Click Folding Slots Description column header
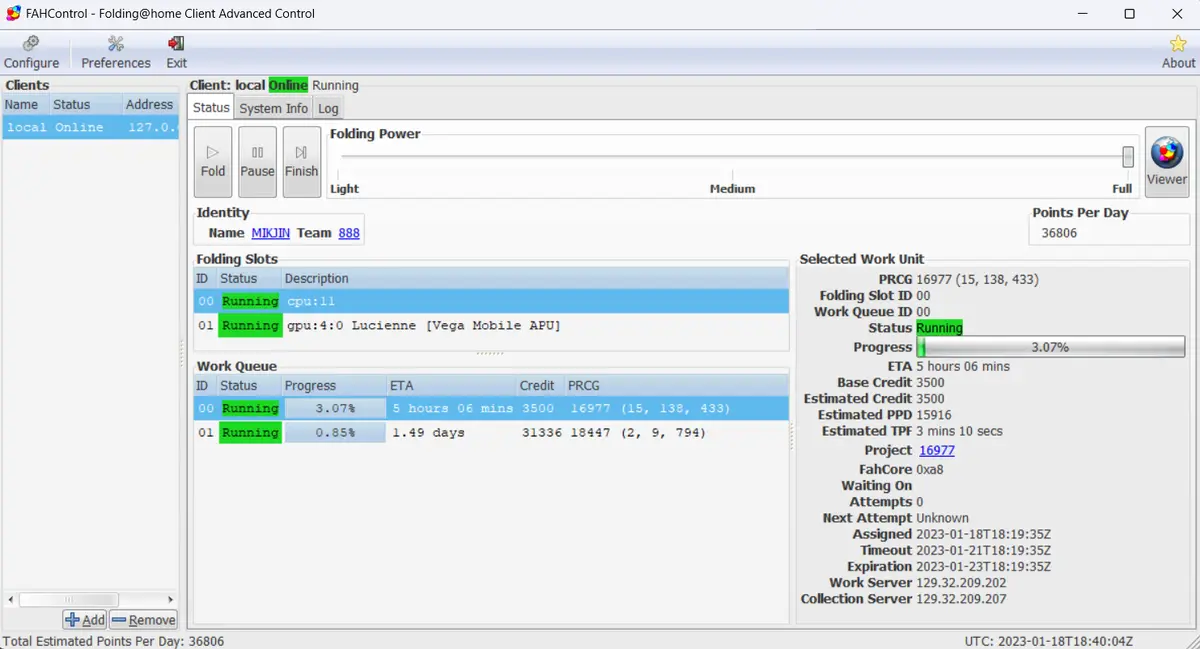 click(535, 278)
